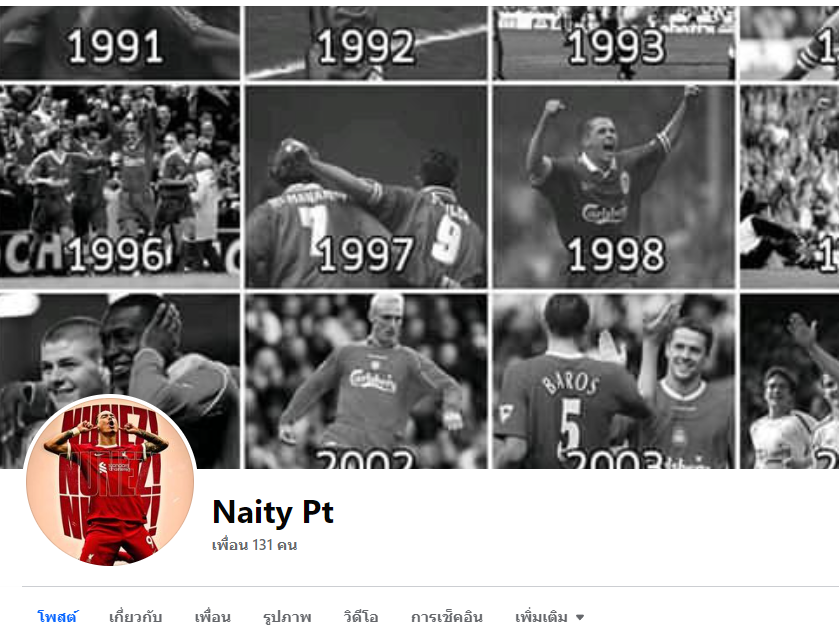Open the เกี่ยวกับ tab
This screenshot has height=627, width=839.
[135, 616]
